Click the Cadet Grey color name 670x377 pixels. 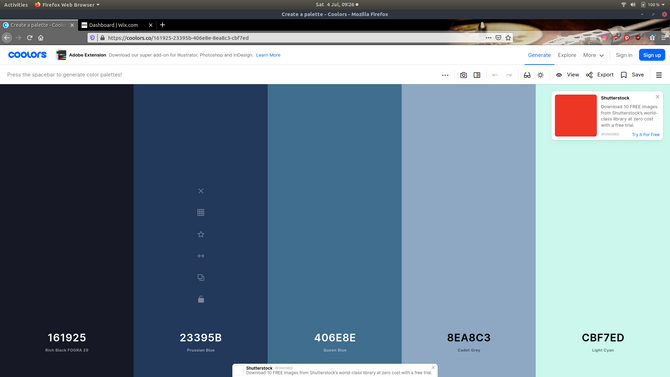tap(469, 350)
